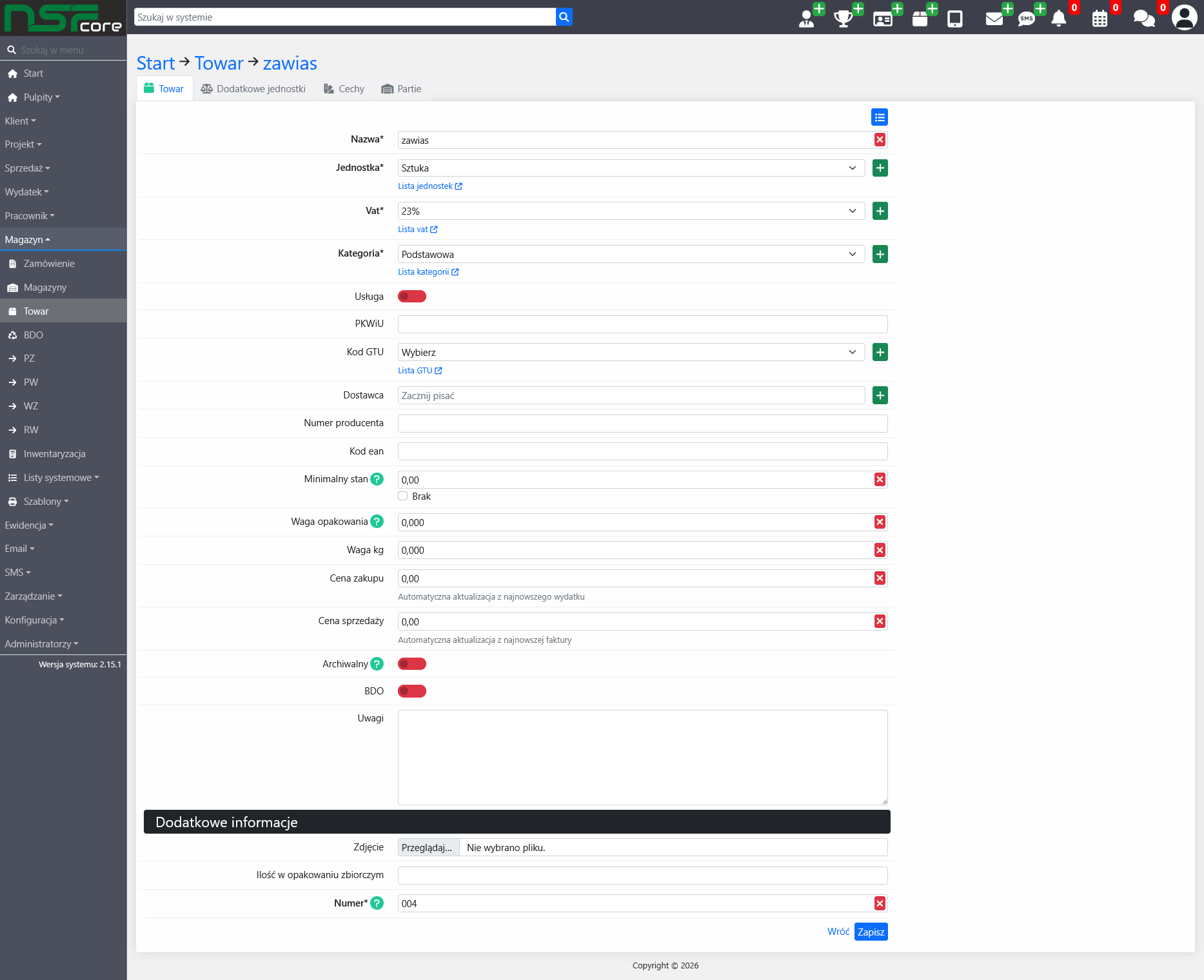Screen dimensions: 1204x980
Task: Click into the PKWiU input field
Action: 643,324
